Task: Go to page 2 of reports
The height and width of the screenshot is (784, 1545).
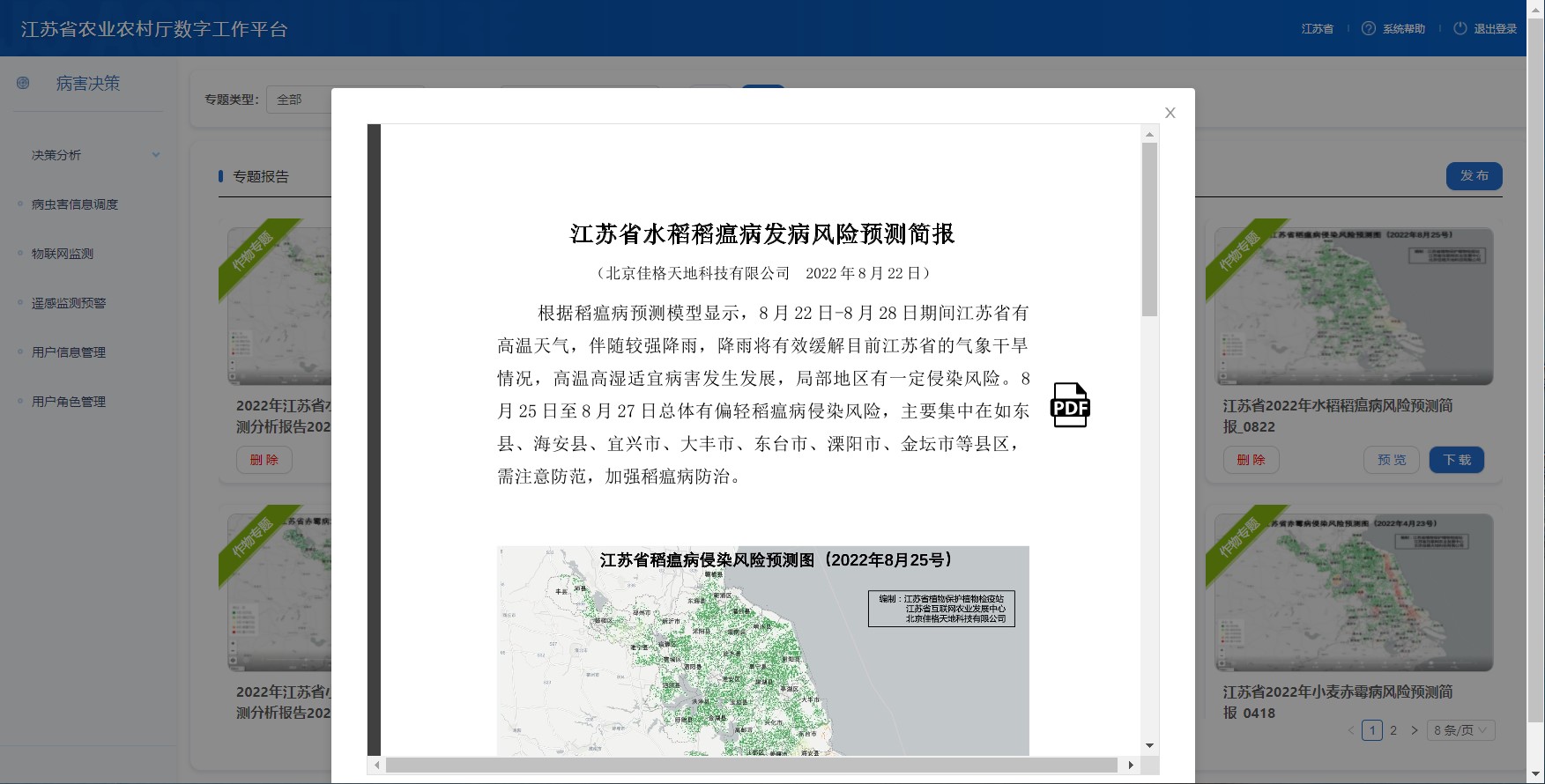Action: click(x=1393, y=730)
